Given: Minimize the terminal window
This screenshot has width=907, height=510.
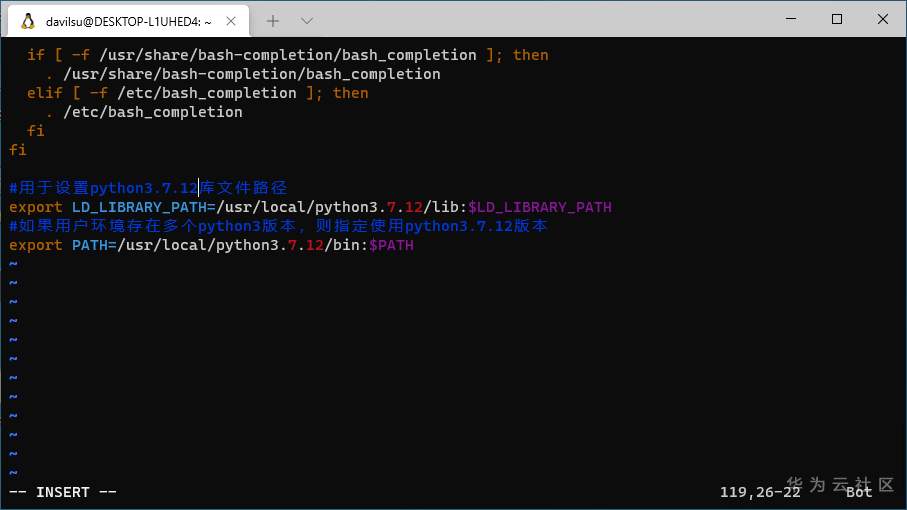Looking at the screenshot, I should pyautogui.click(x=791, y=19).
